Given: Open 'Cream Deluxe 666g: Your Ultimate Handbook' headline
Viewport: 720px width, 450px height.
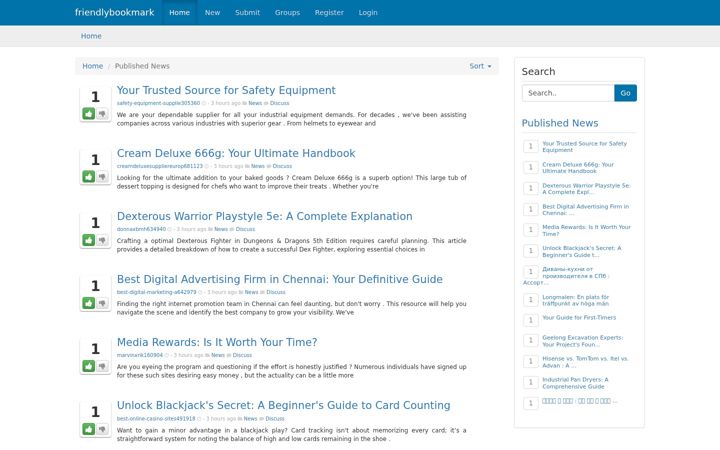Looking at the screenshot, I should pyautogui.click(x=236, y=153).
